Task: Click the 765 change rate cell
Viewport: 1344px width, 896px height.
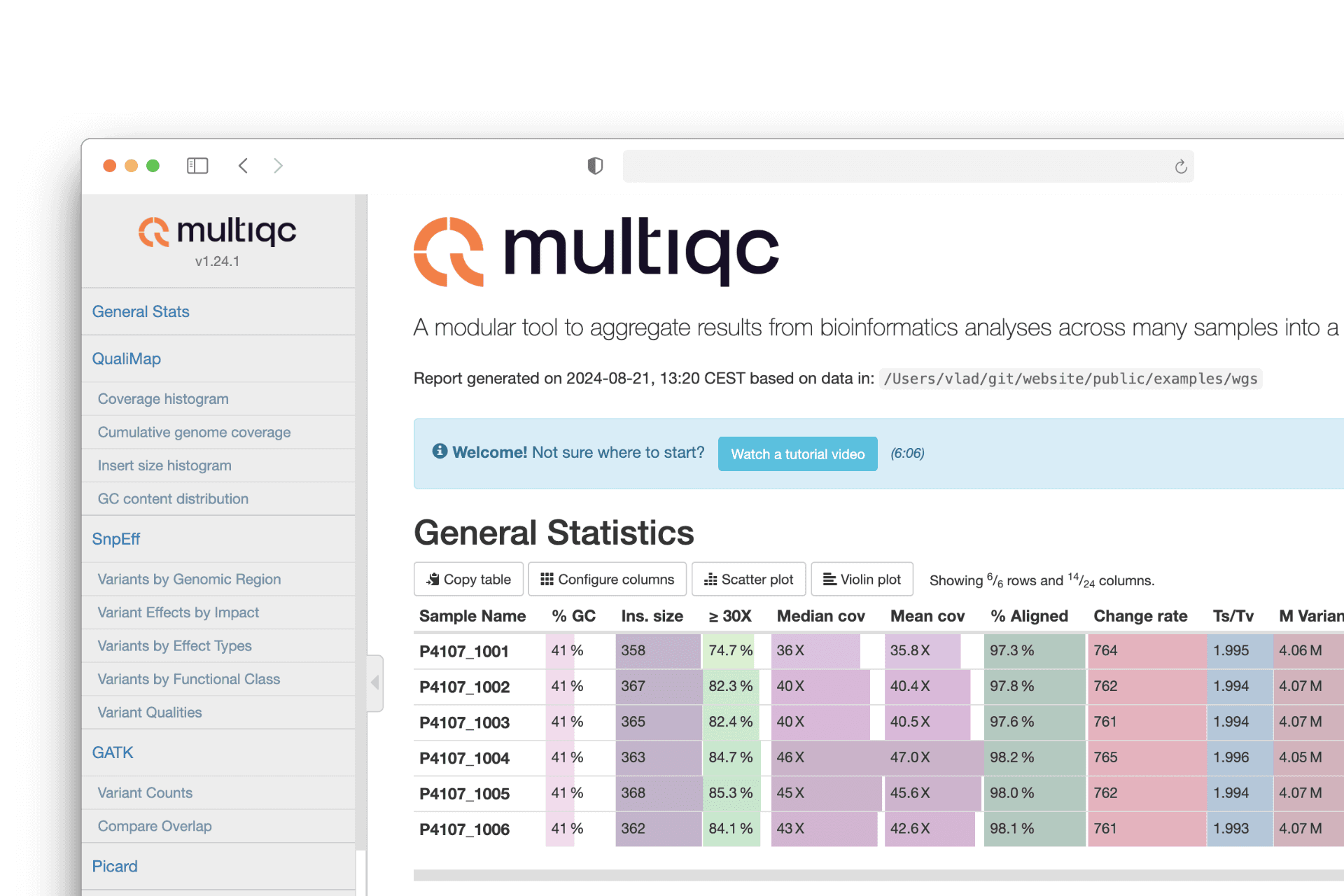Action: point(1147,757)
